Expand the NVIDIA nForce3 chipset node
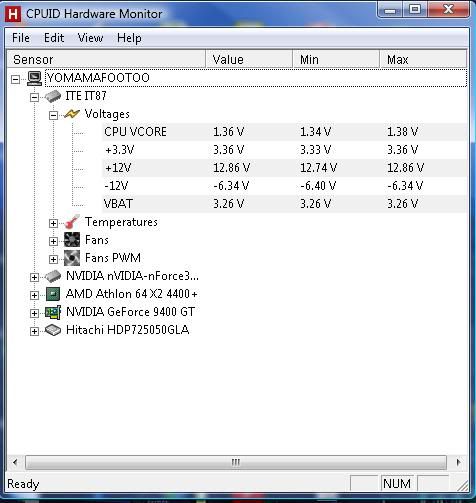476x503 pixels. [x=34, y=277]
